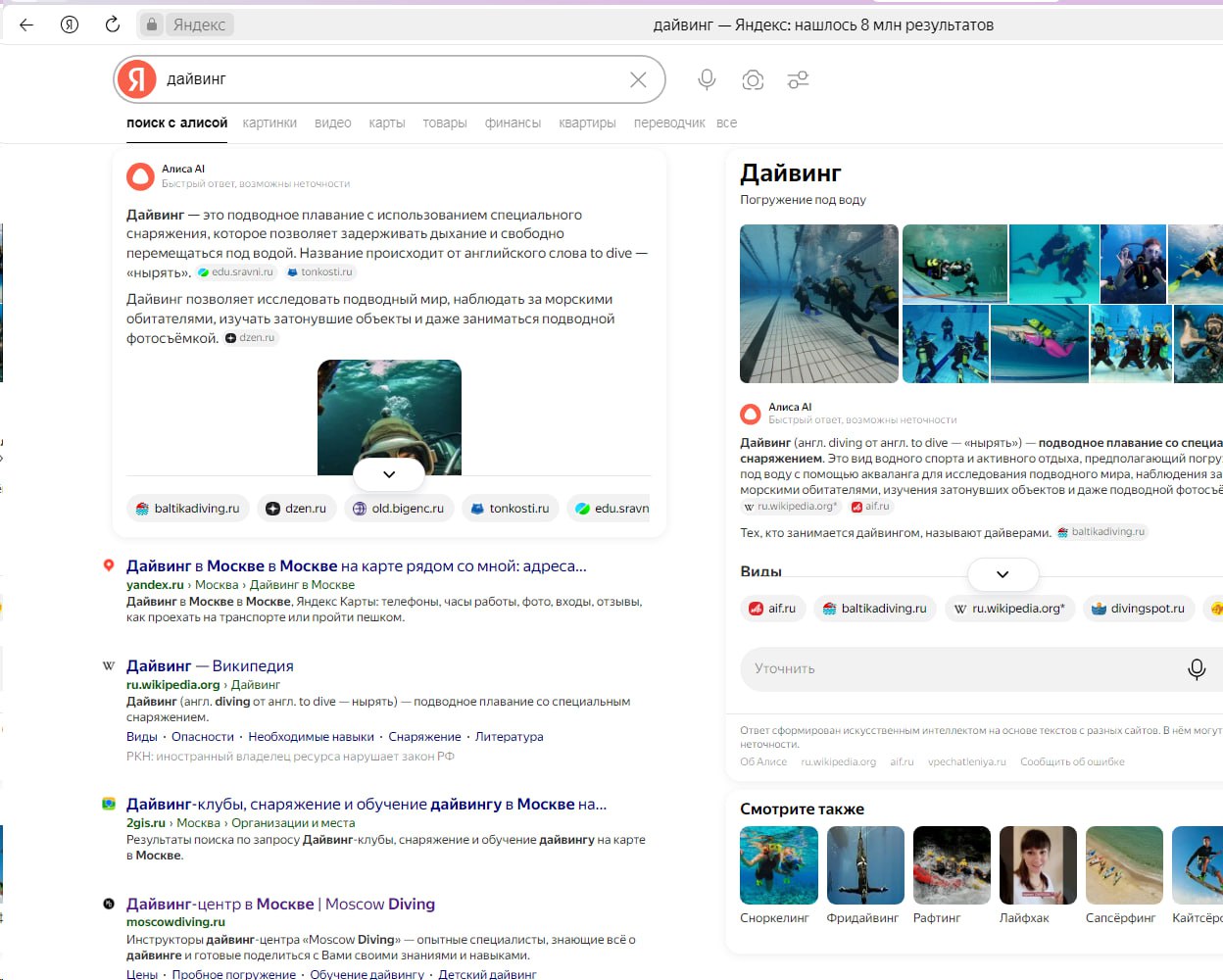Click the baltikadiving.ru source chip

pyautogui.click(x=188, y=508)
